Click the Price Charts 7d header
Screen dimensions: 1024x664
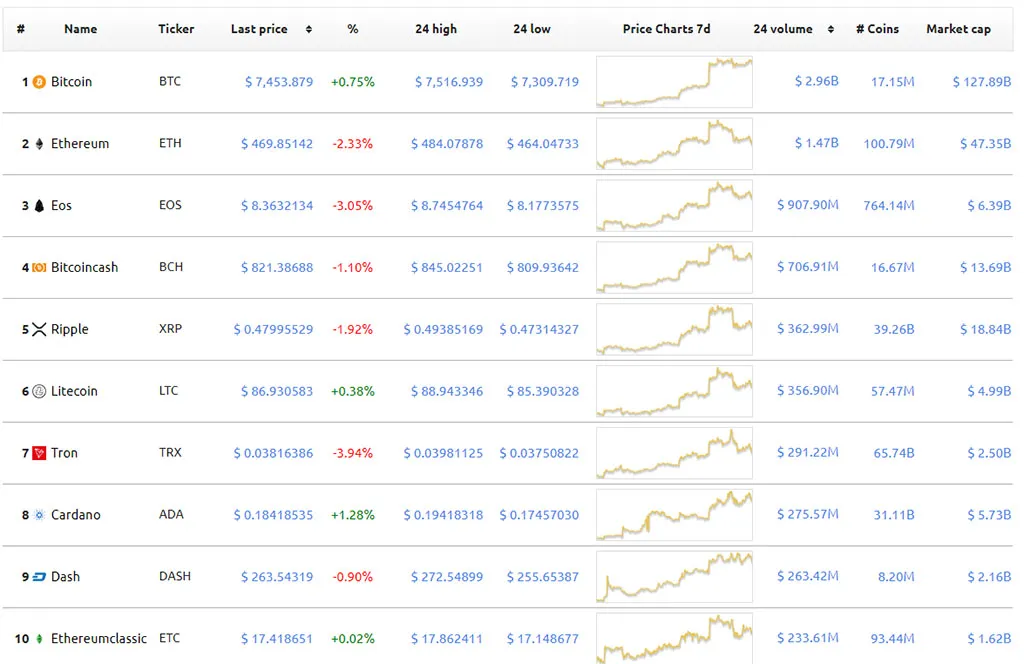(666, 29)
